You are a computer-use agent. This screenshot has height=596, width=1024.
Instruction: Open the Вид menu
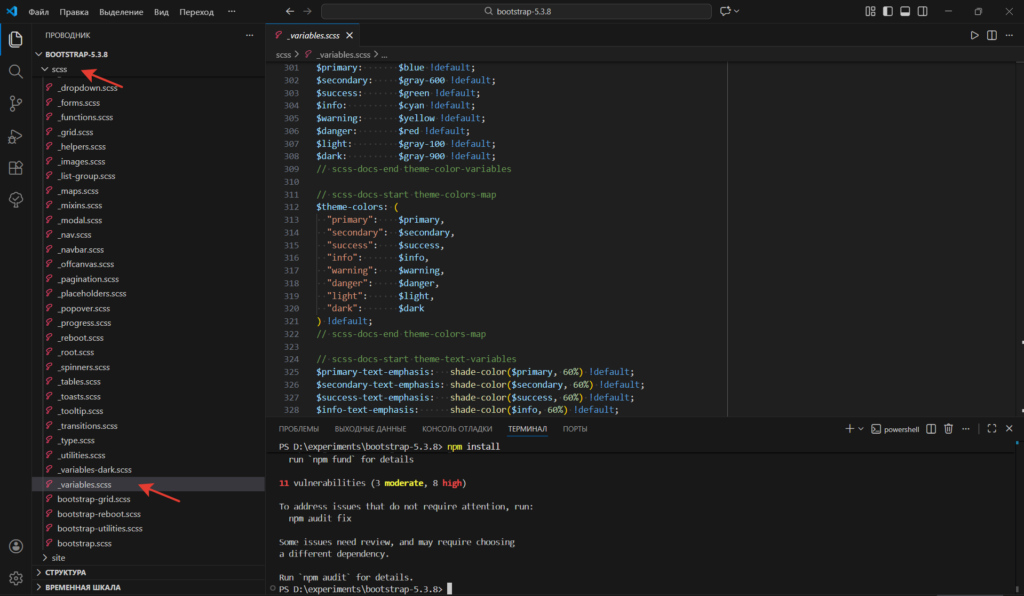pyautogui.click(x=160, y=12)
